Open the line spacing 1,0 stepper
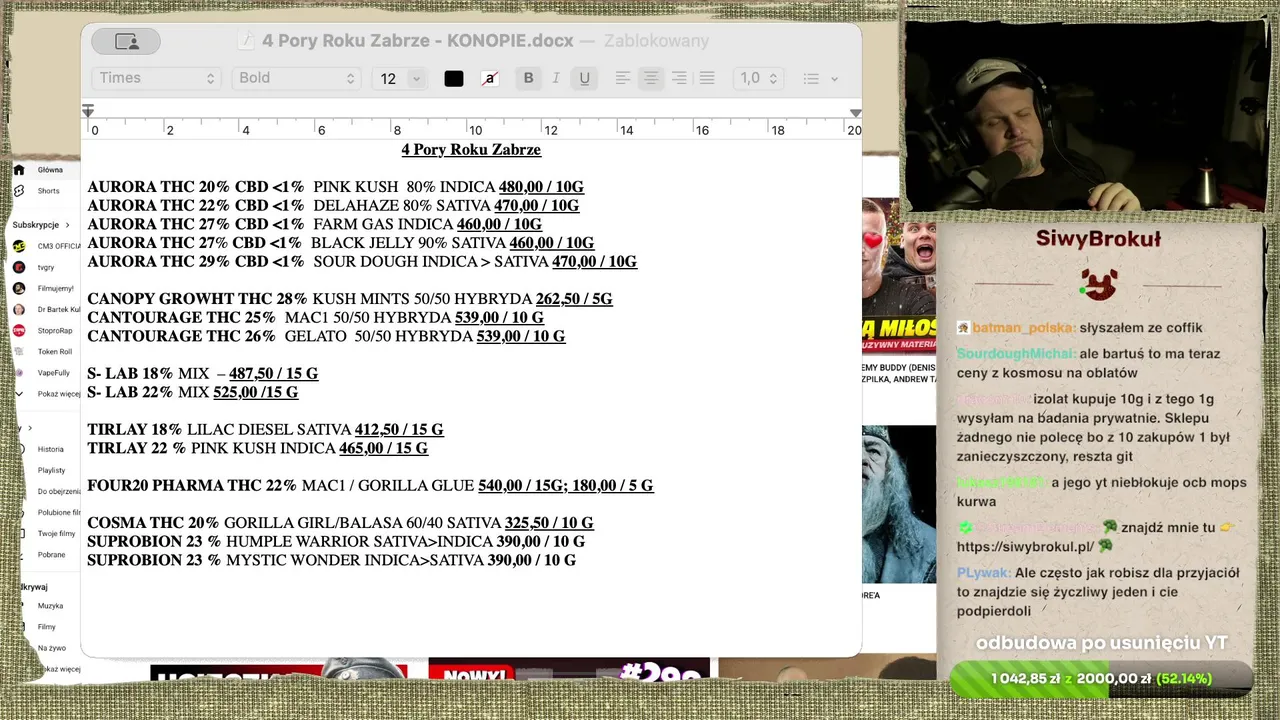1280x720 pixels. point(758,78)
